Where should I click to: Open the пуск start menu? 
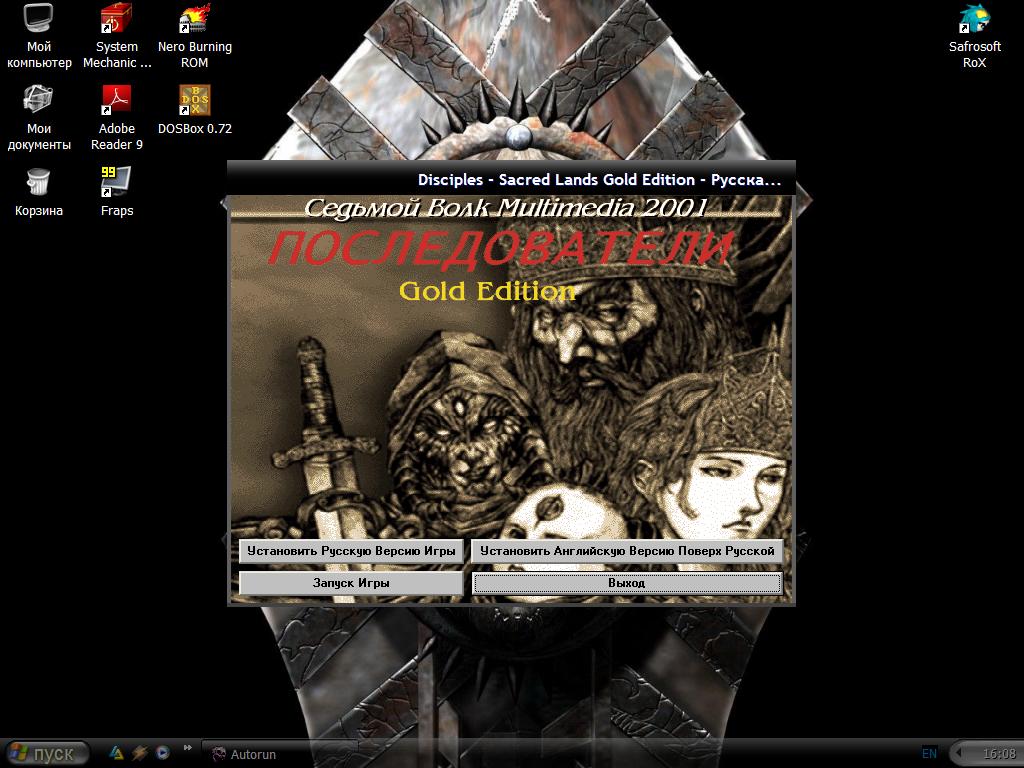click(x=46, y=754)
